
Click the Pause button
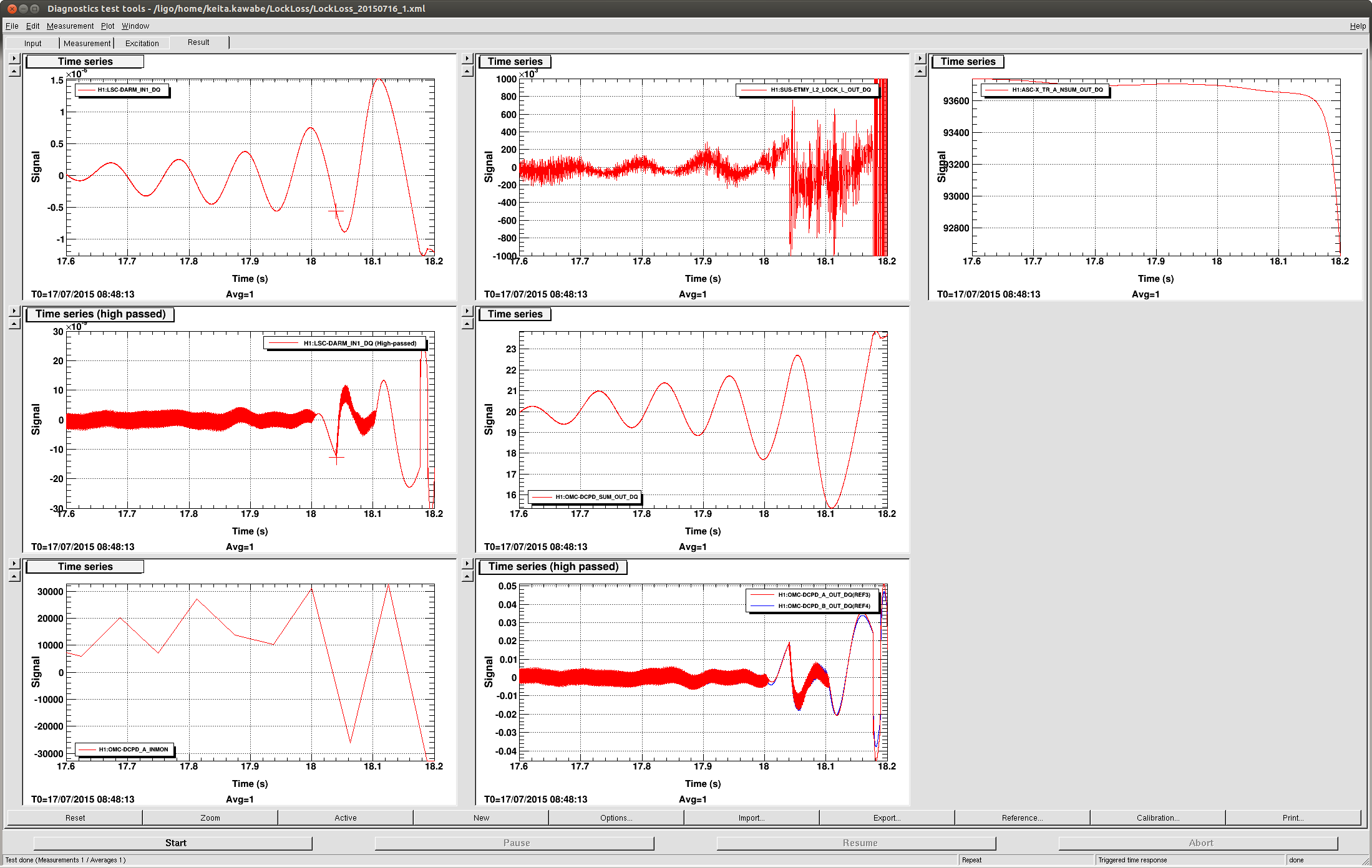point(515,843)
